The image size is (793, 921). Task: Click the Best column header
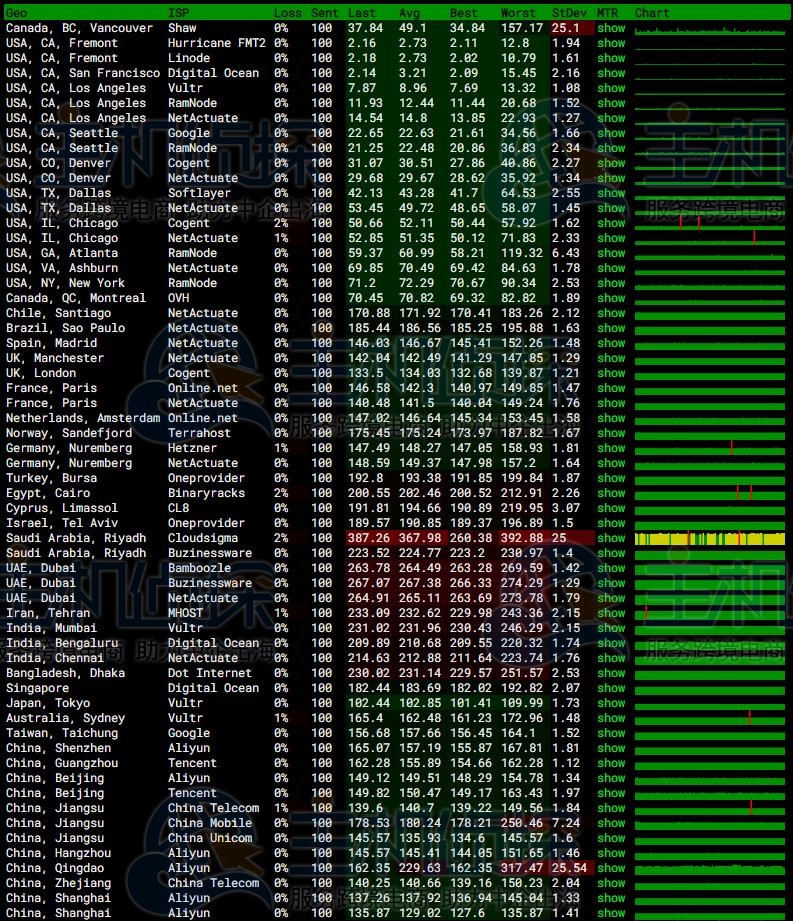coord(464,13)
